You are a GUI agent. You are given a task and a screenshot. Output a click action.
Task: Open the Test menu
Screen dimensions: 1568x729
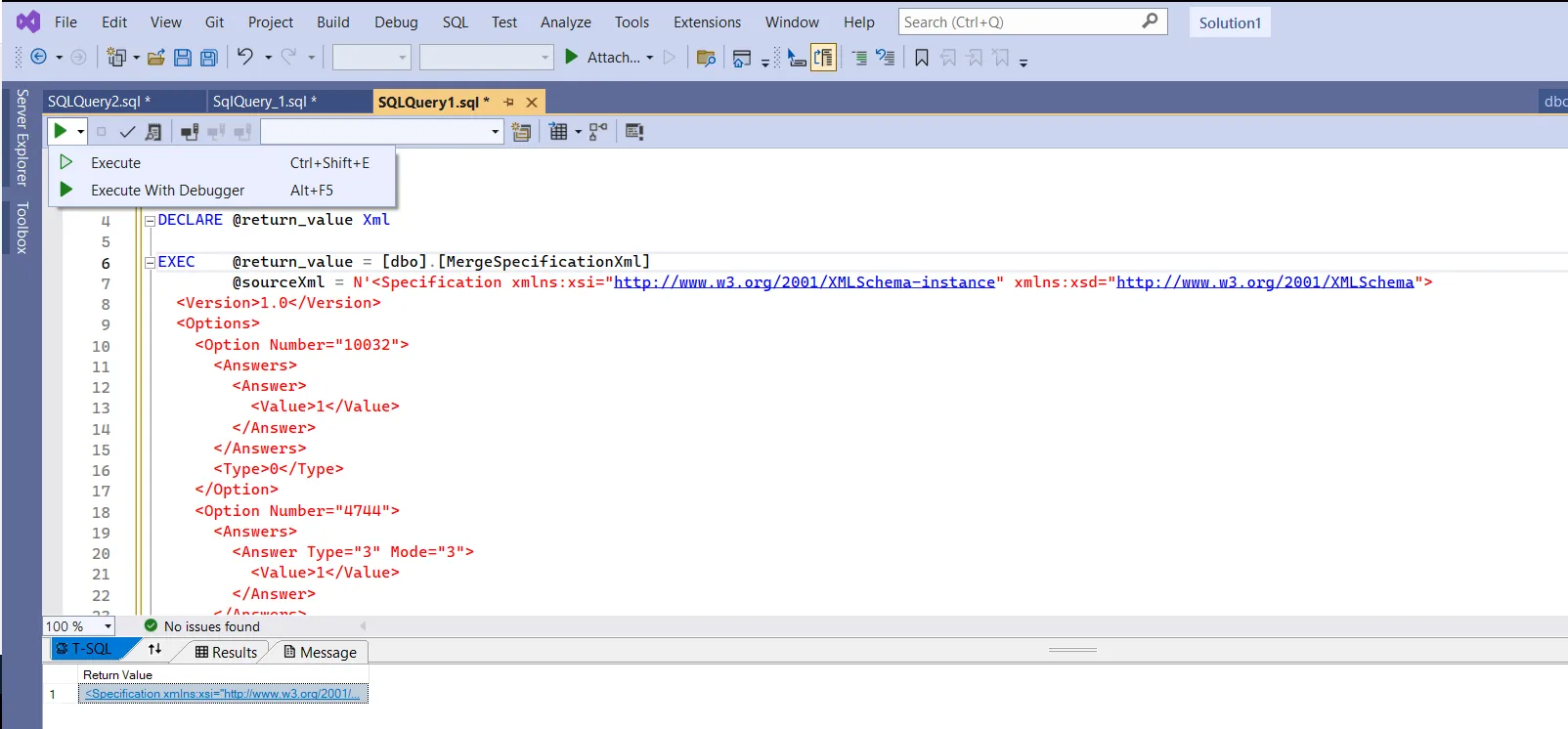504,21
